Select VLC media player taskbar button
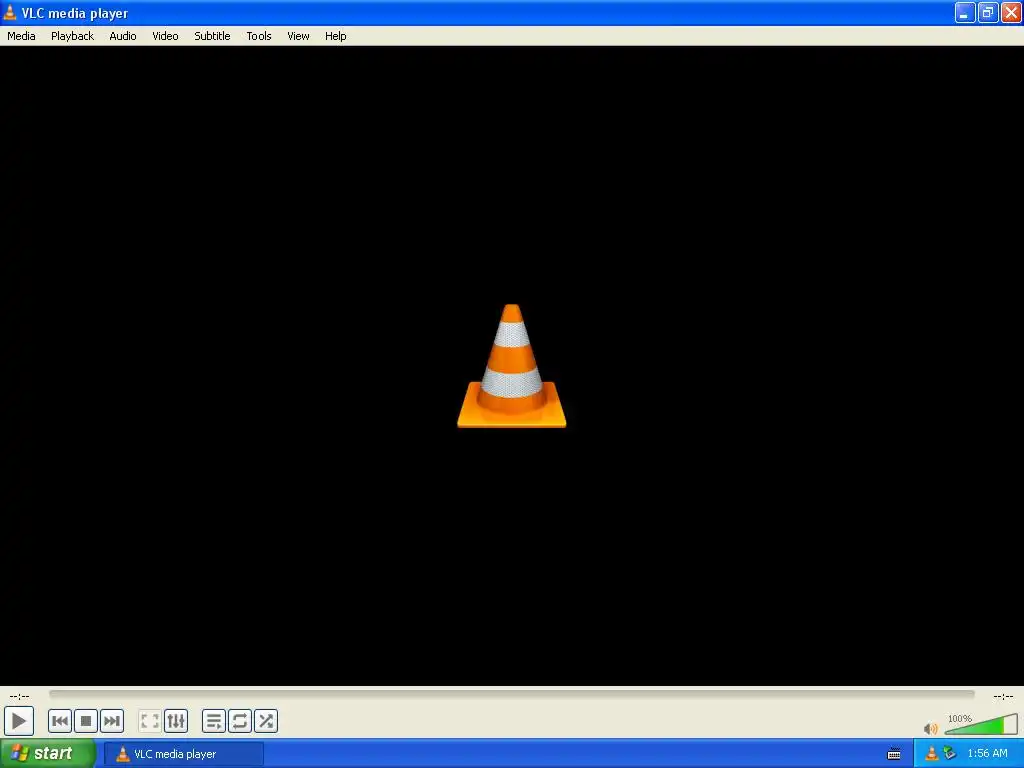Screen dimensions: 1024x768 tap(184, 754)
